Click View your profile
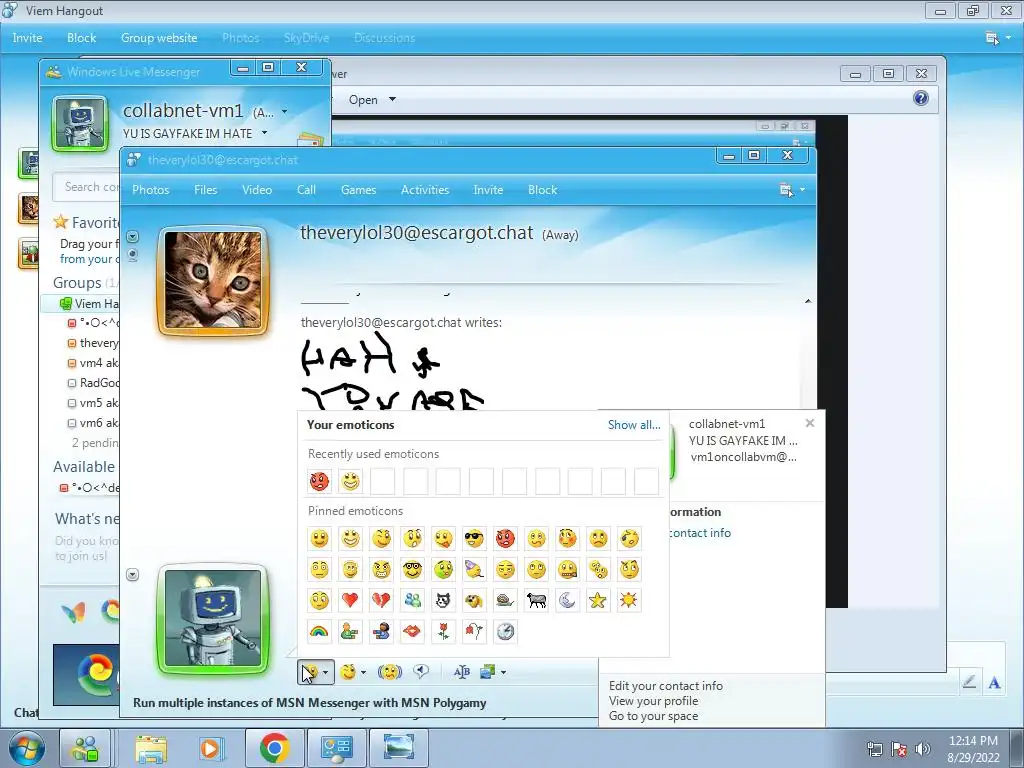The image size is (1024, 768). pyautogui.click(x=654, y=701)
